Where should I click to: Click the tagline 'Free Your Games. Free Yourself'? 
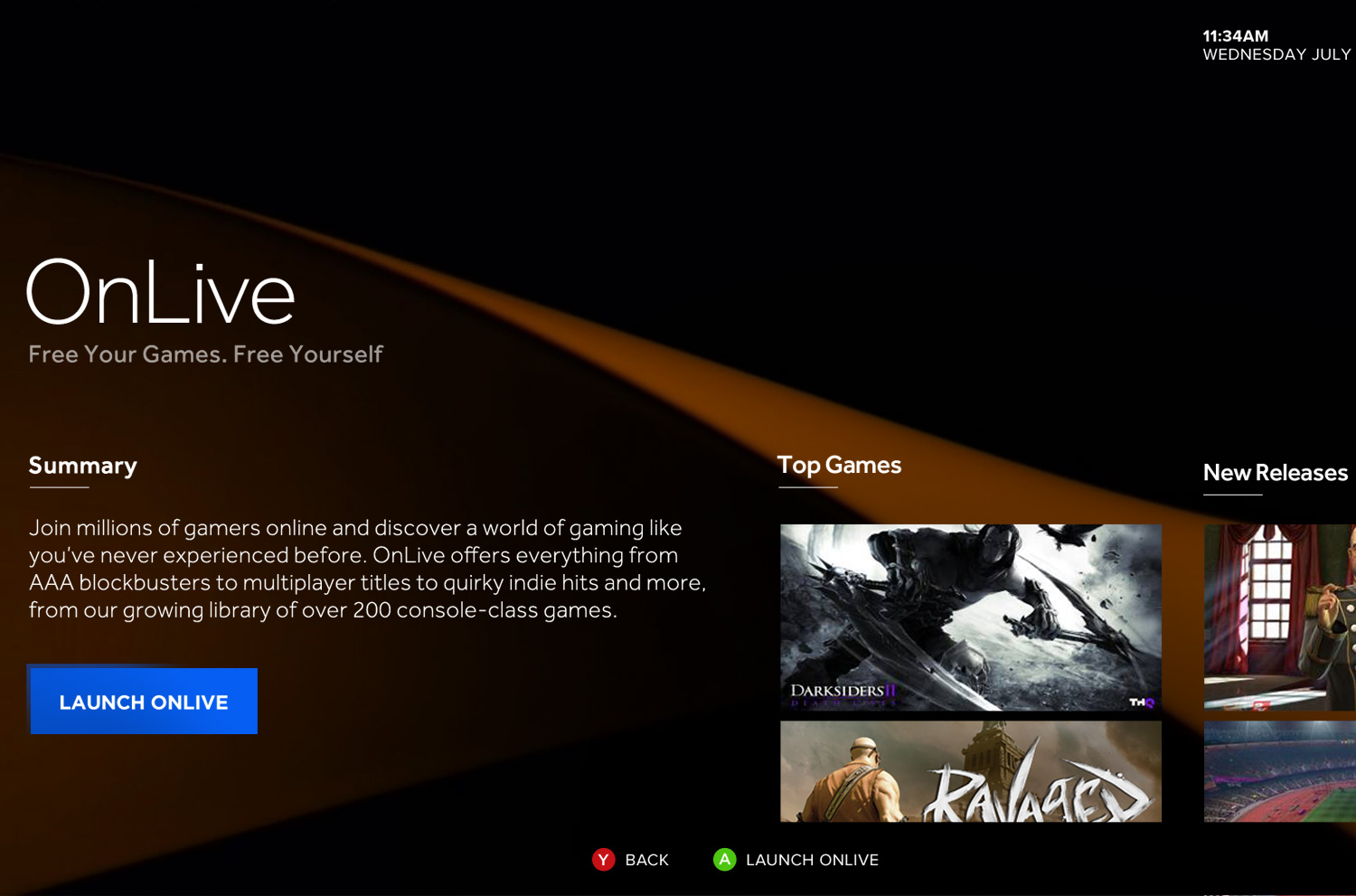(205, 354)
